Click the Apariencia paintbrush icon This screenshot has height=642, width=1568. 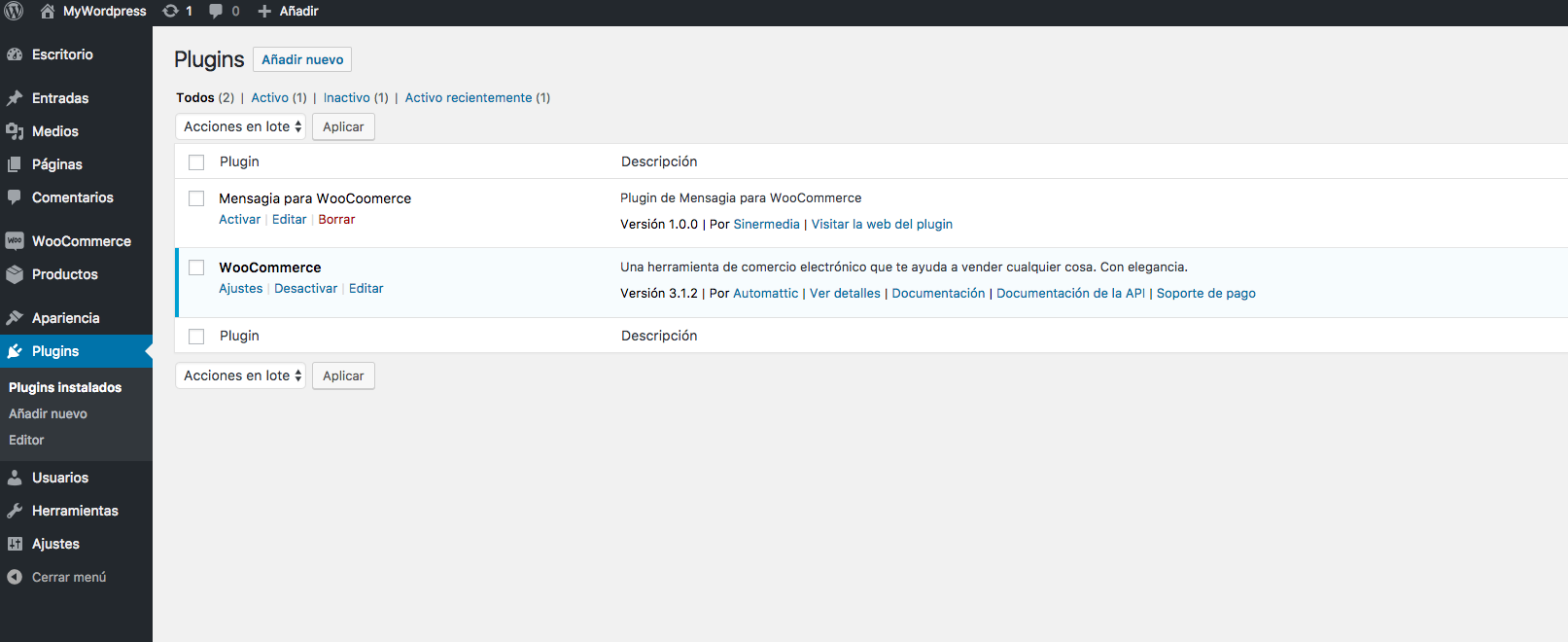[x=15, y=318]
